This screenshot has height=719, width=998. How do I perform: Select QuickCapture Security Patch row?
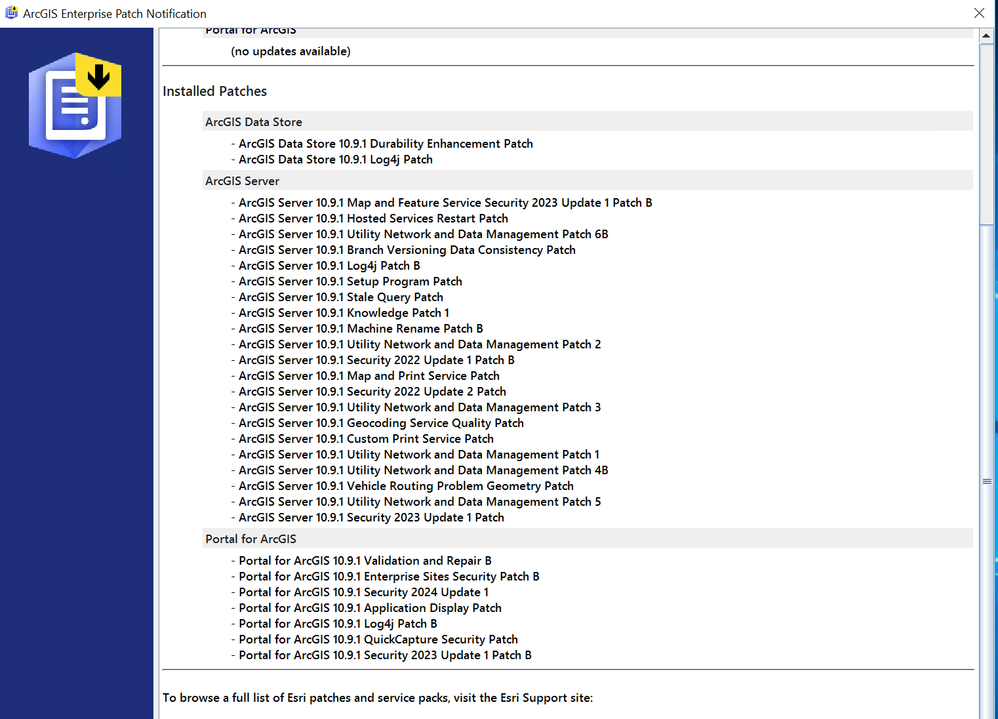point(374,639)
